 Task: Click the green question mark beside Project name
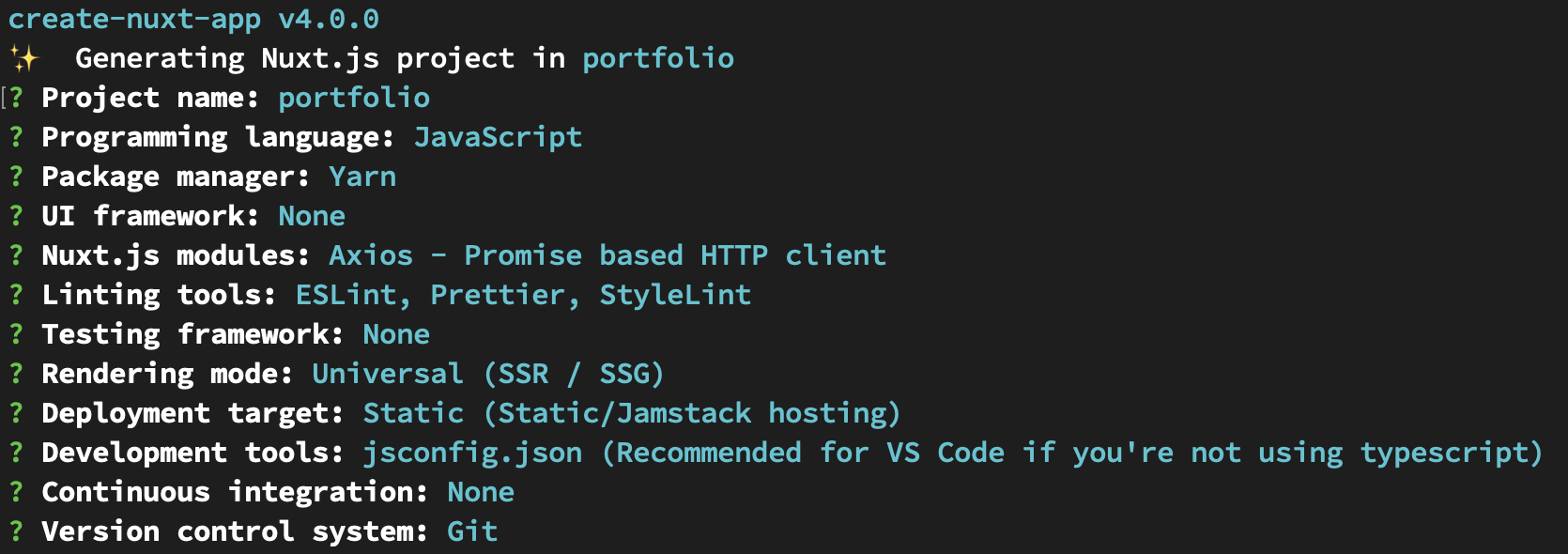pyautogui.click(x=16, y=98)
